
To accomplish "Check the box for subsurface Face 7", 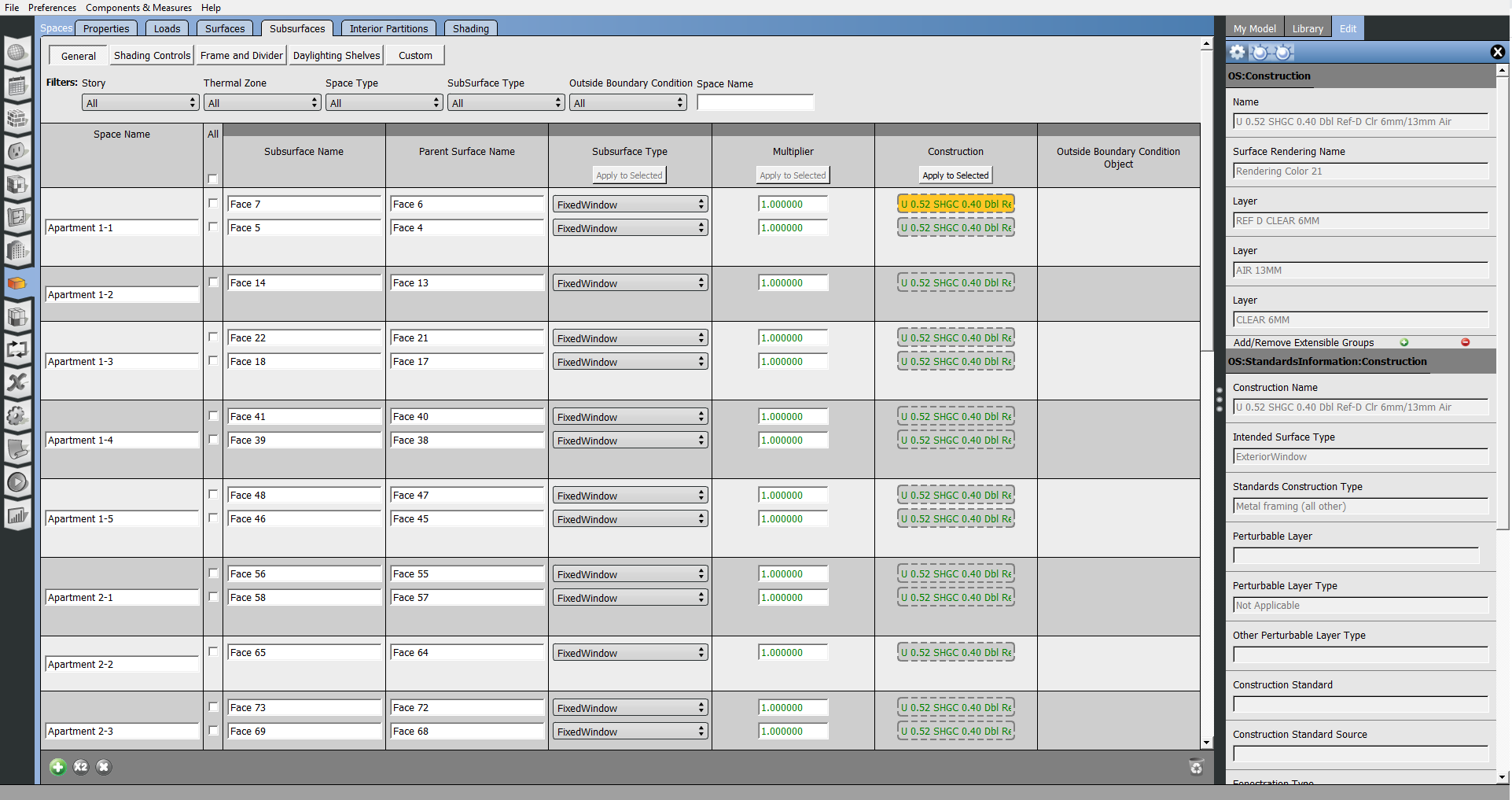I will (213, 203).
